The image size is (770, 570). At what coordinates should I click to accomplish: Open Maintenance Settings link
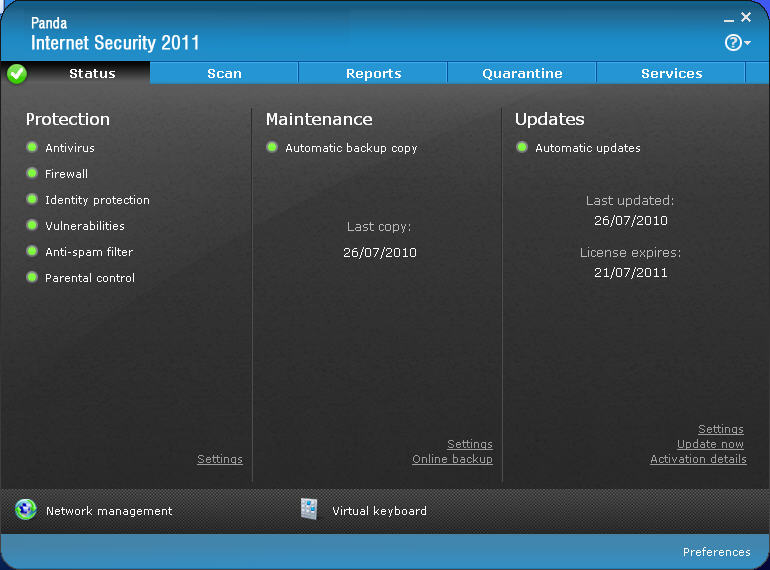469,444
